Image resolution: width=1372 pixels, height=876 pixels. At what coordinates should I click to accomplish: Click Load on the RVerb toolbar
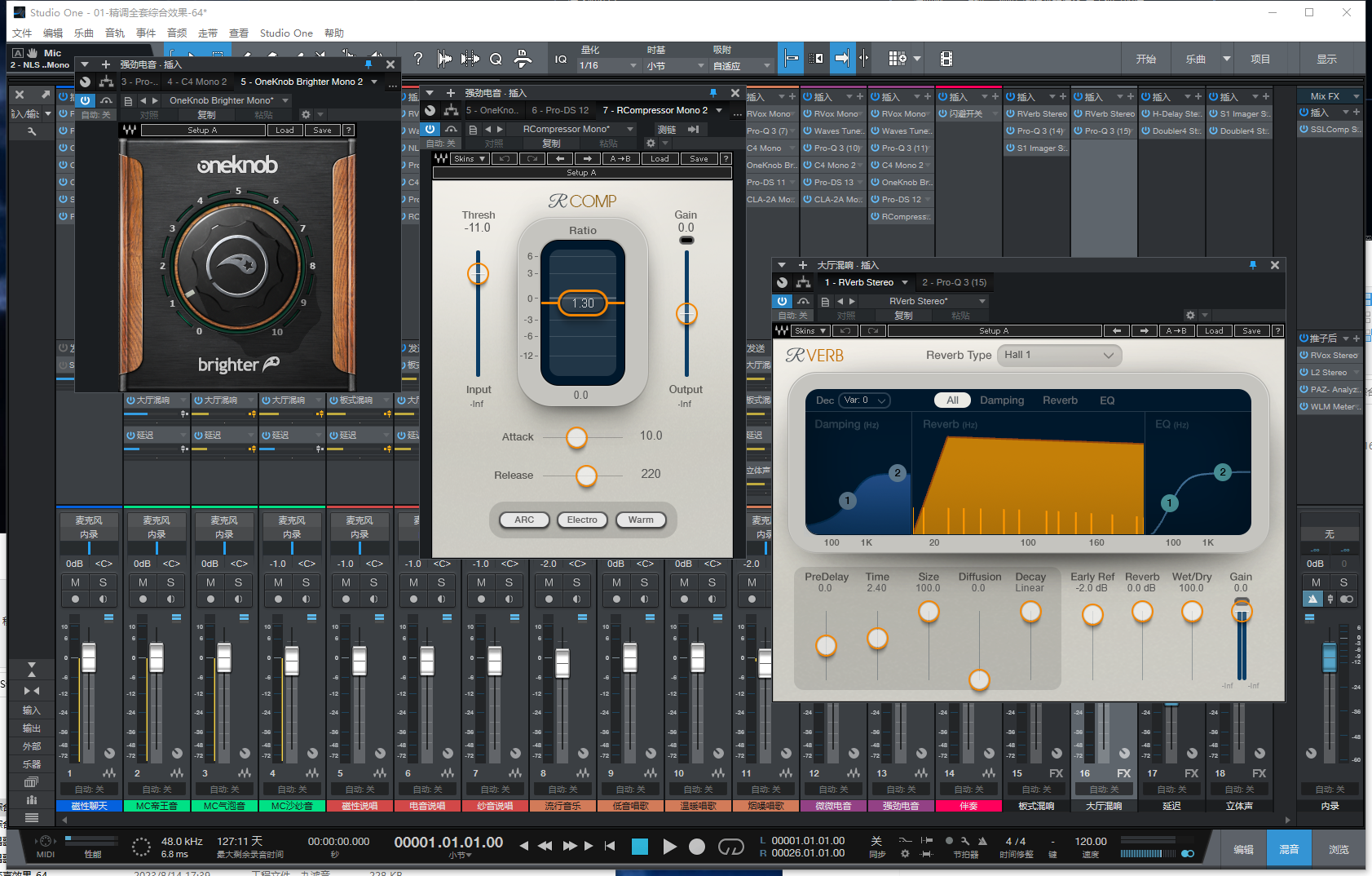(1214, 330)
